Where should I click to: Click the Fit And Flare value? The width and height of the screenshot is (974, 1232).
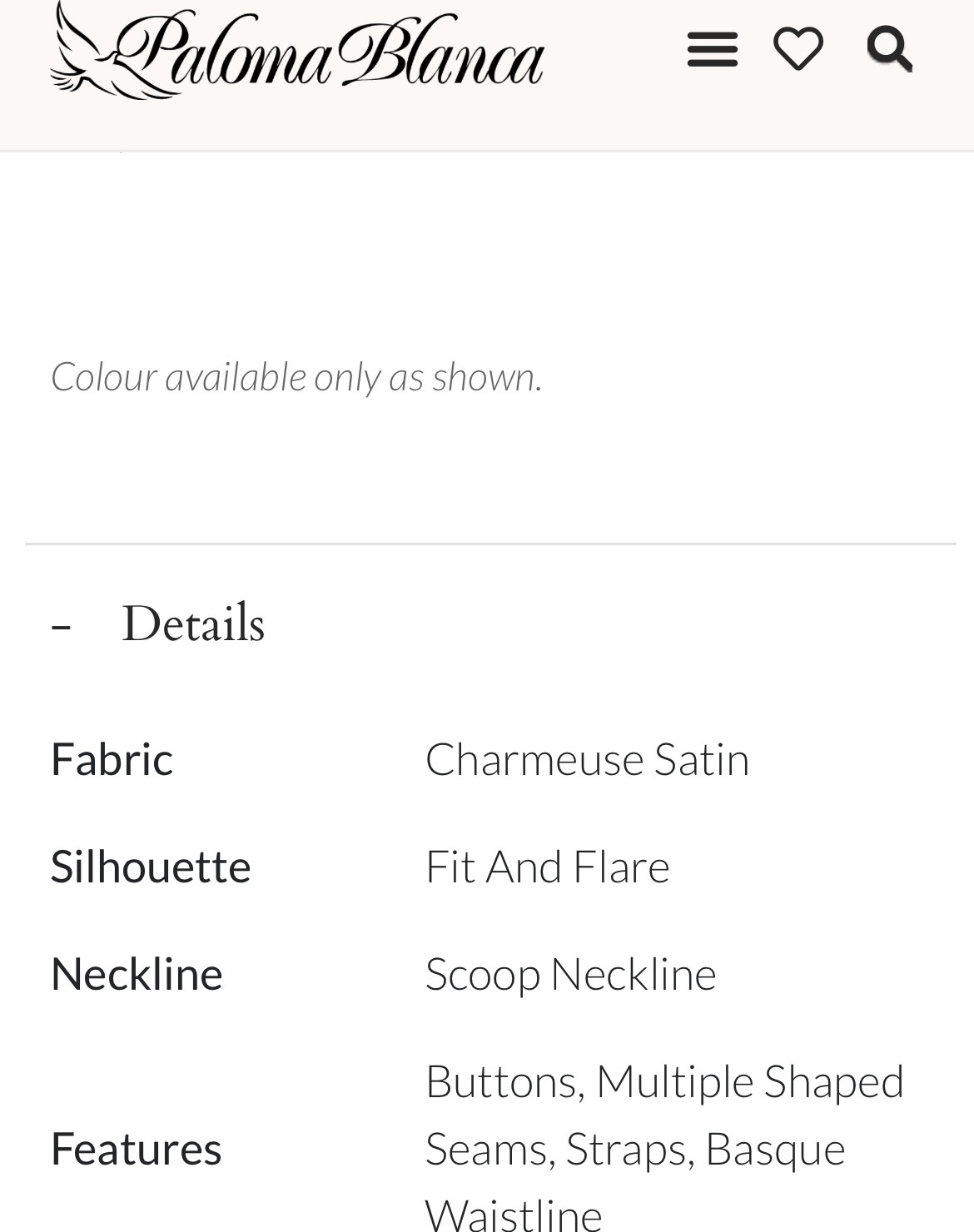tap(547, 866)
